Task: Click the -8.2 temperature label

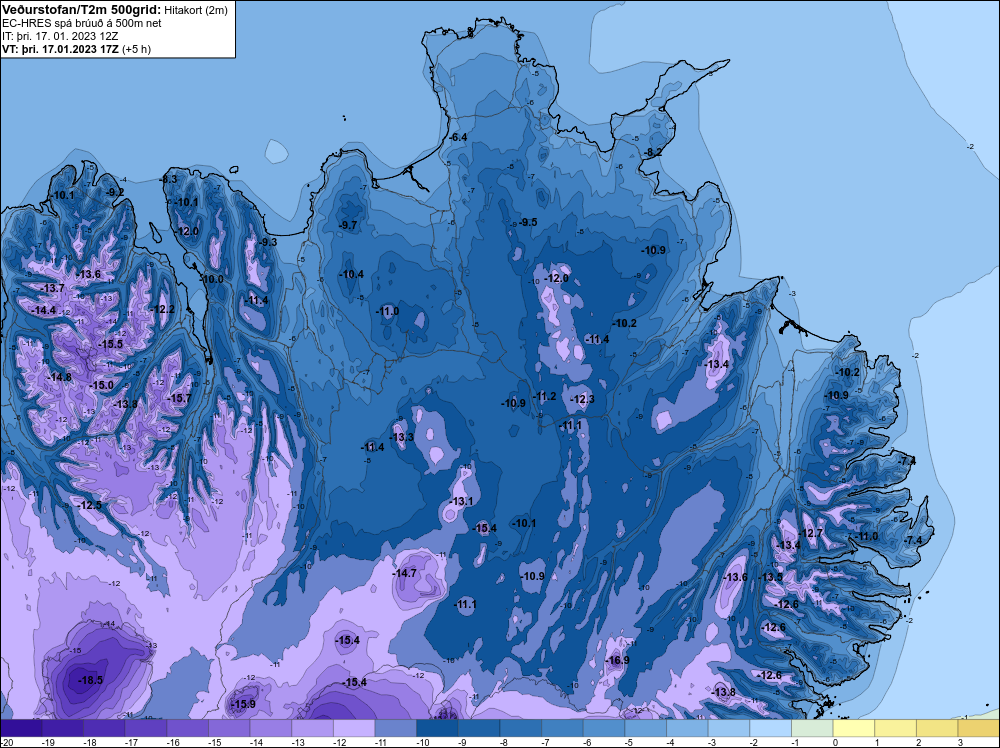Action: 652,152
